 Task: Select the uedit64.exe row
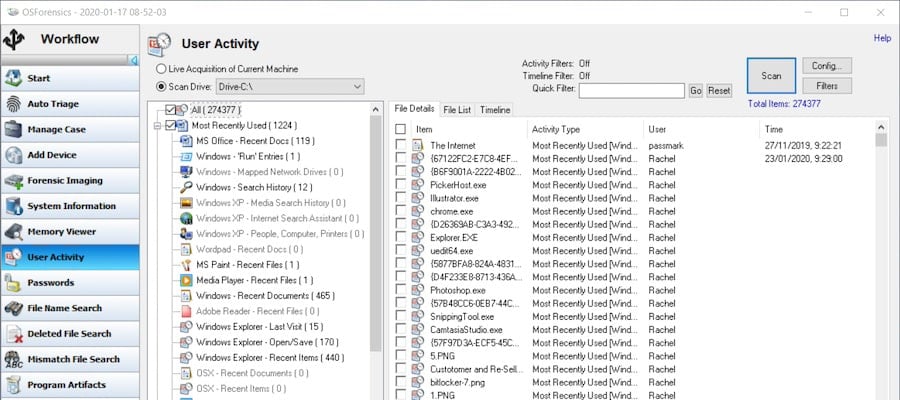(x=634, y=251)
